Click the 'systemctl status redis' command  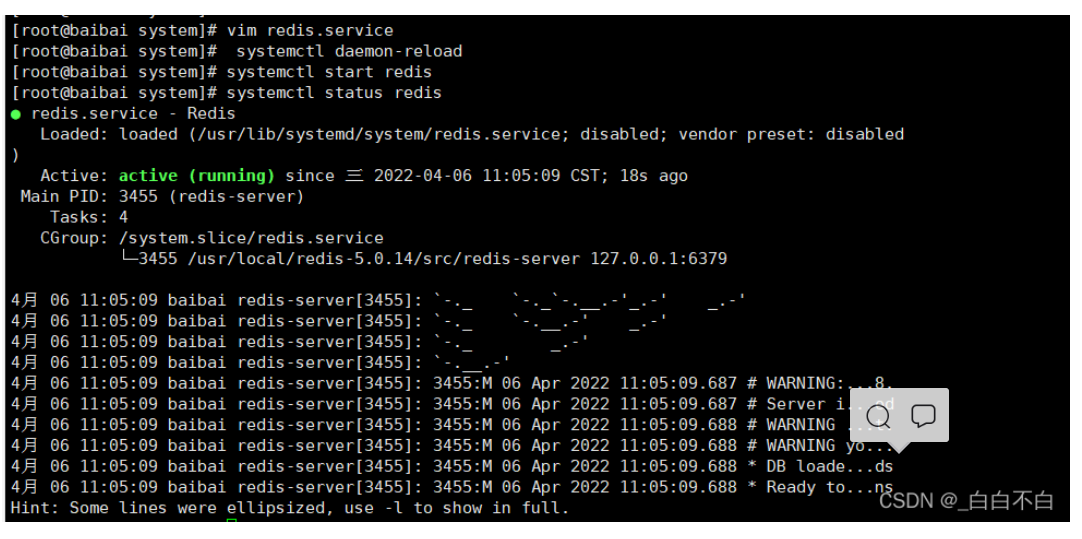[x=334, y=93]
